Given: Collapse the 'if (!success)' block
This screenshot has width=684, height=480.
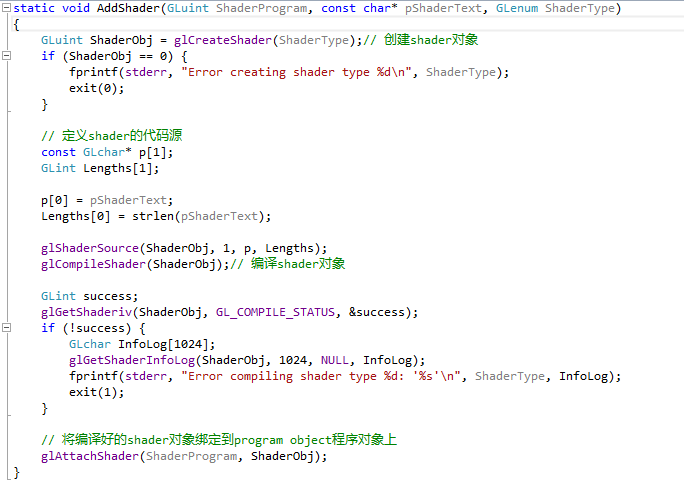Looking at the screenshot, I should (x=6, y=327).
